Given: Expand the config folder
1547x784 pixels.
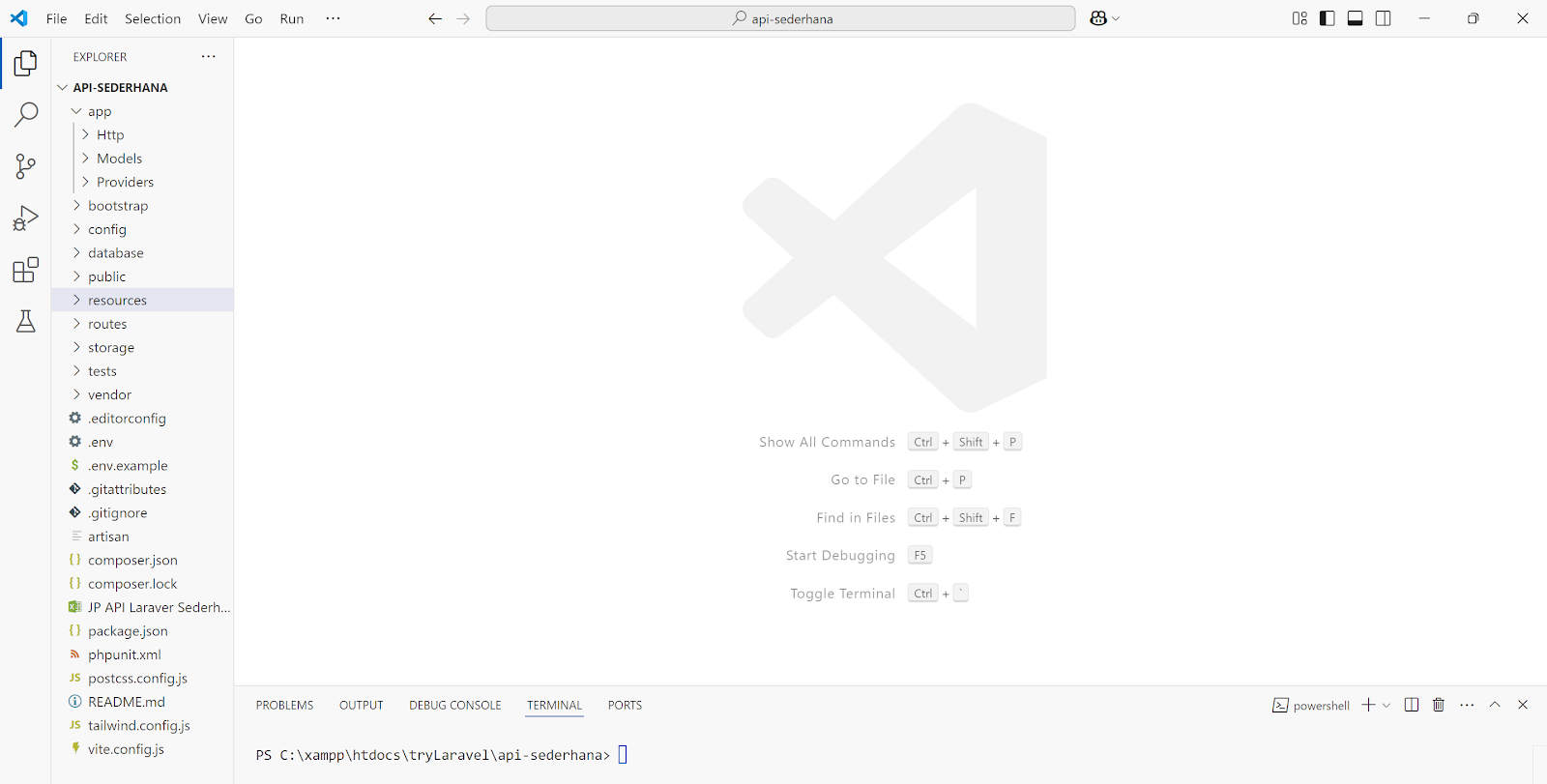Looking at the screenshot, I should [x=142, y=229].
